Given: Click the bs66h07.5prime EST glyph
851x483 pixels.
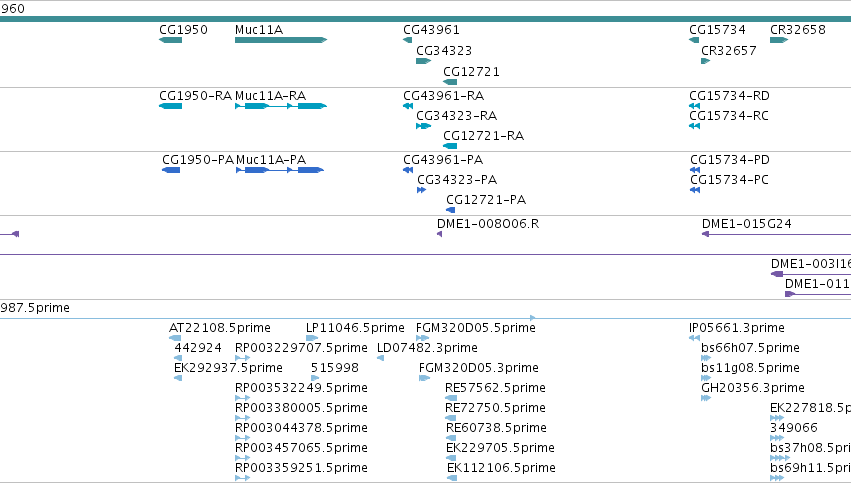Looking at the screenshot, I should click(706, 358).
